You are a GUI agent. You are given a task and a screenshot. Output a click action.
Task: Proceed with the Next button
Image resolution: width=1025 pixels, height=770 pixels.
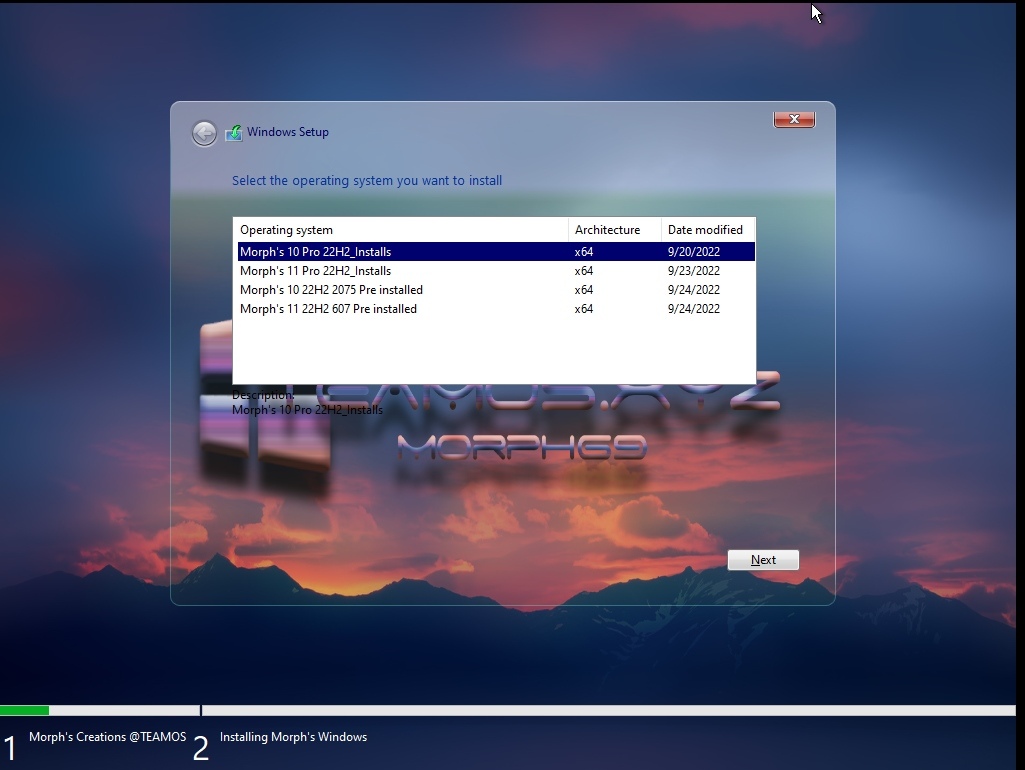point(763,560)
